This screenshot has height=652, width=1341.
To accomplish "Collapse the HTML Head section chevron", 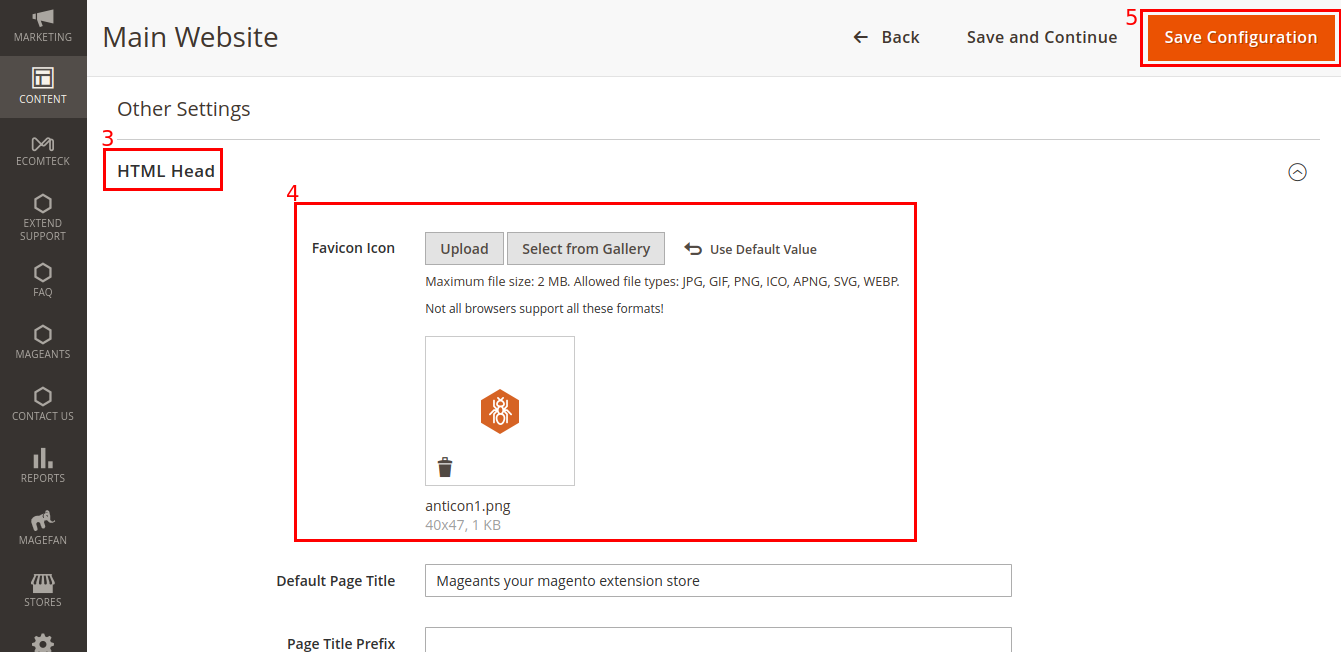I will click(x=1297, y=172).
